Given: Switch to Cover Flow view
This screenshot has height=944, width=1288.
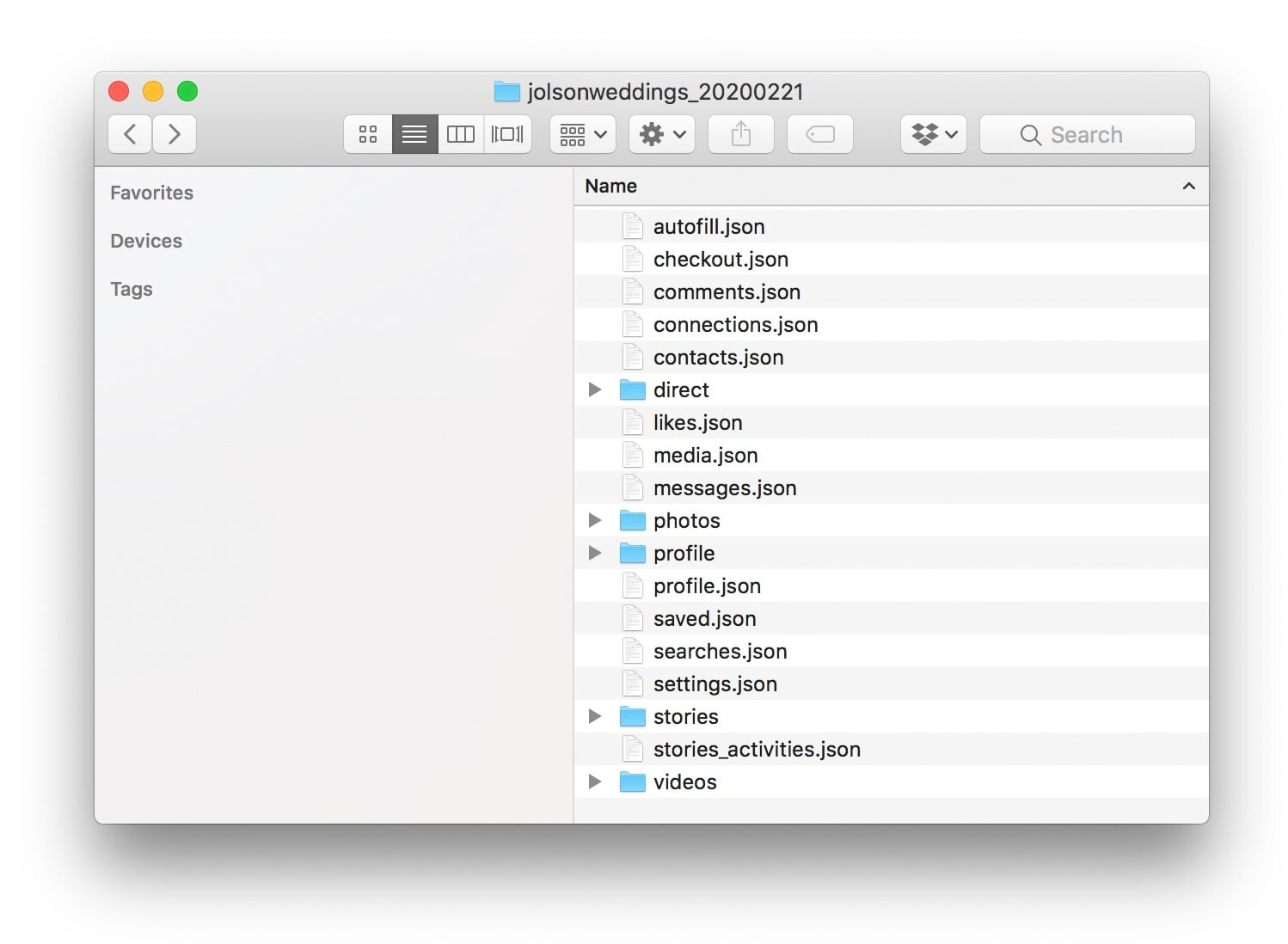Looking at the screenshot, I should (507, 134).
